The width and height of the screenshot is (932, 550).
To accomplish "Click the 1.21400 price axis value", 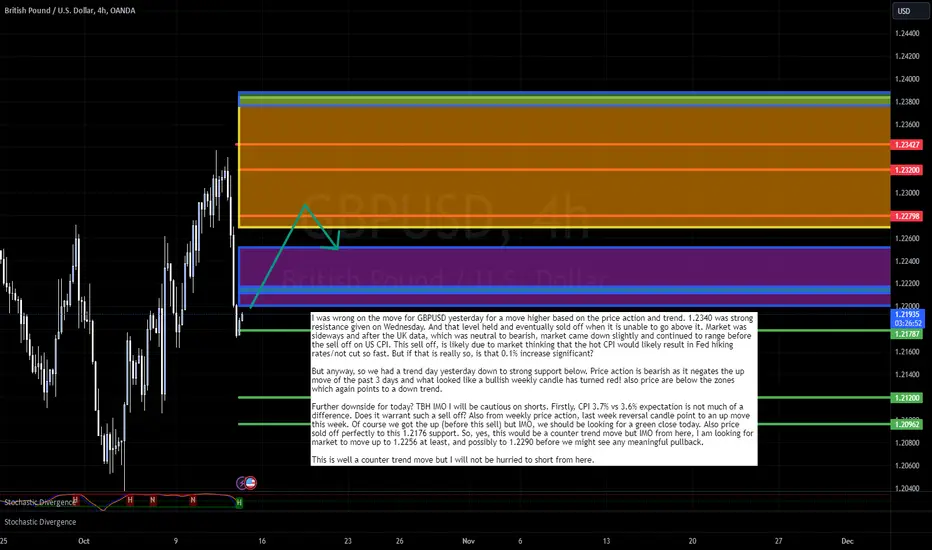I will pos(907,375).
